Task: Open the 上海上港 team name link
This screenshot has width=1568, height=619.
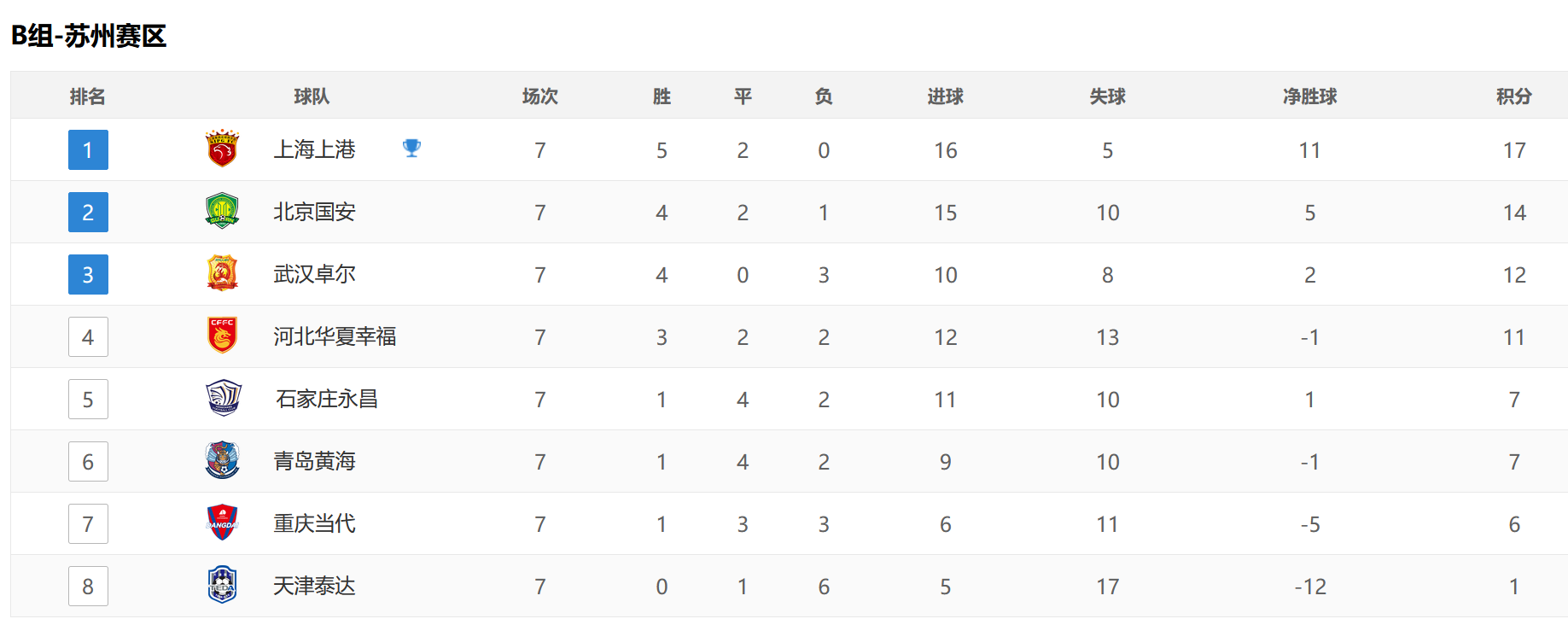Action: pyautogui.click(x=314, y=149)
